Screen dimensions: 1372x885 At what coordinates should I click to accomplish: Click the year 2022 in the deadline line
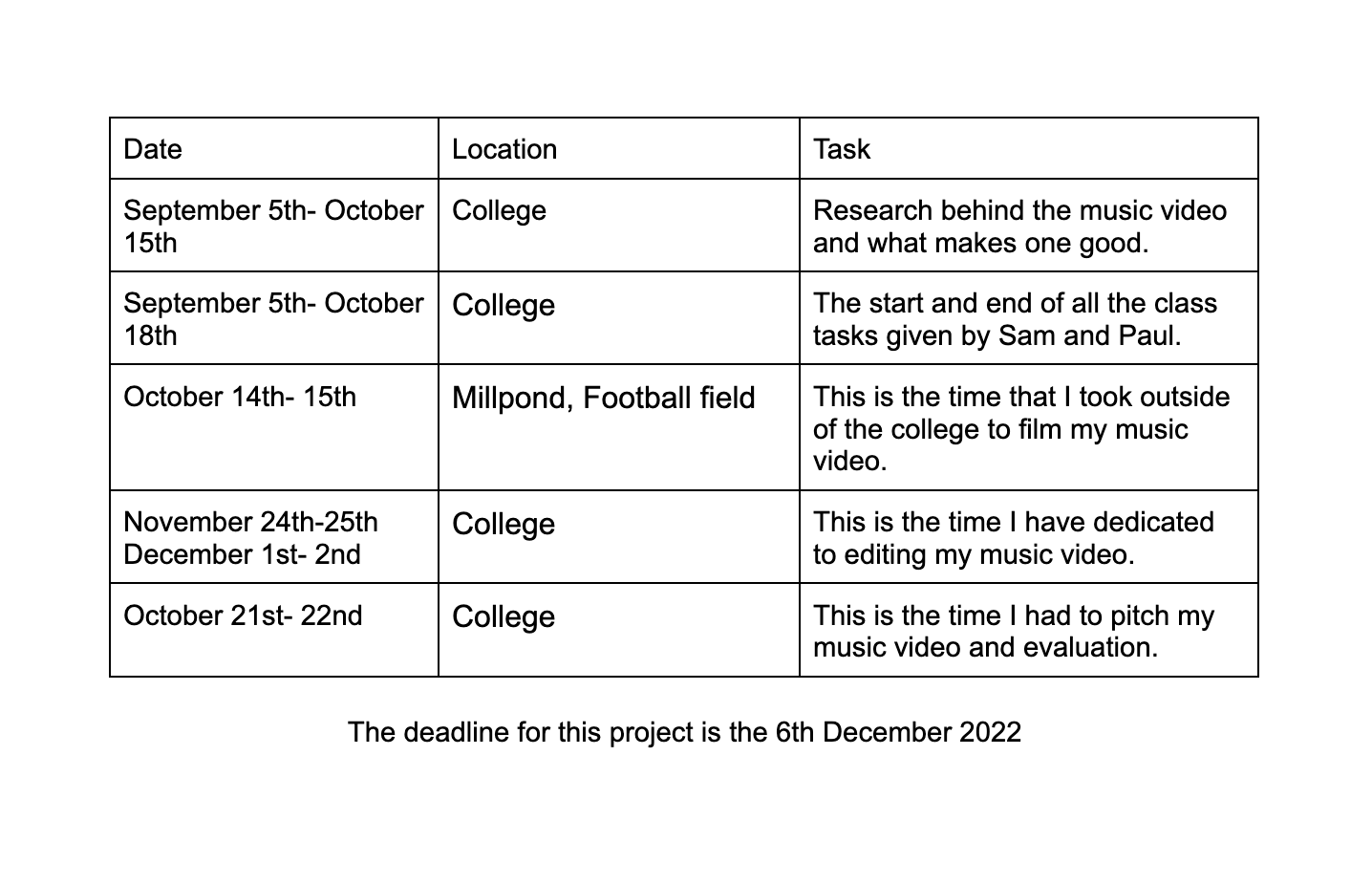pos(990,732)
